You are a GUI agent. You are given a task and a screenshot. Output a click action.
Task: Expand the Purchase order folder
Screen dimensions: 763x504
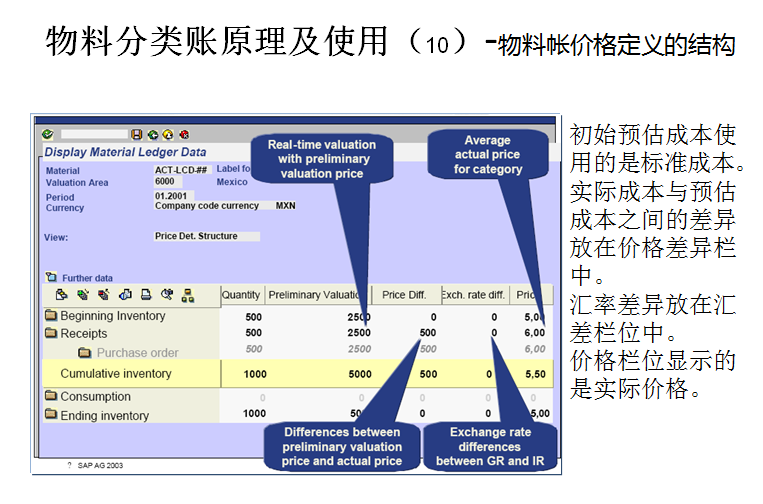coord(85,352)
